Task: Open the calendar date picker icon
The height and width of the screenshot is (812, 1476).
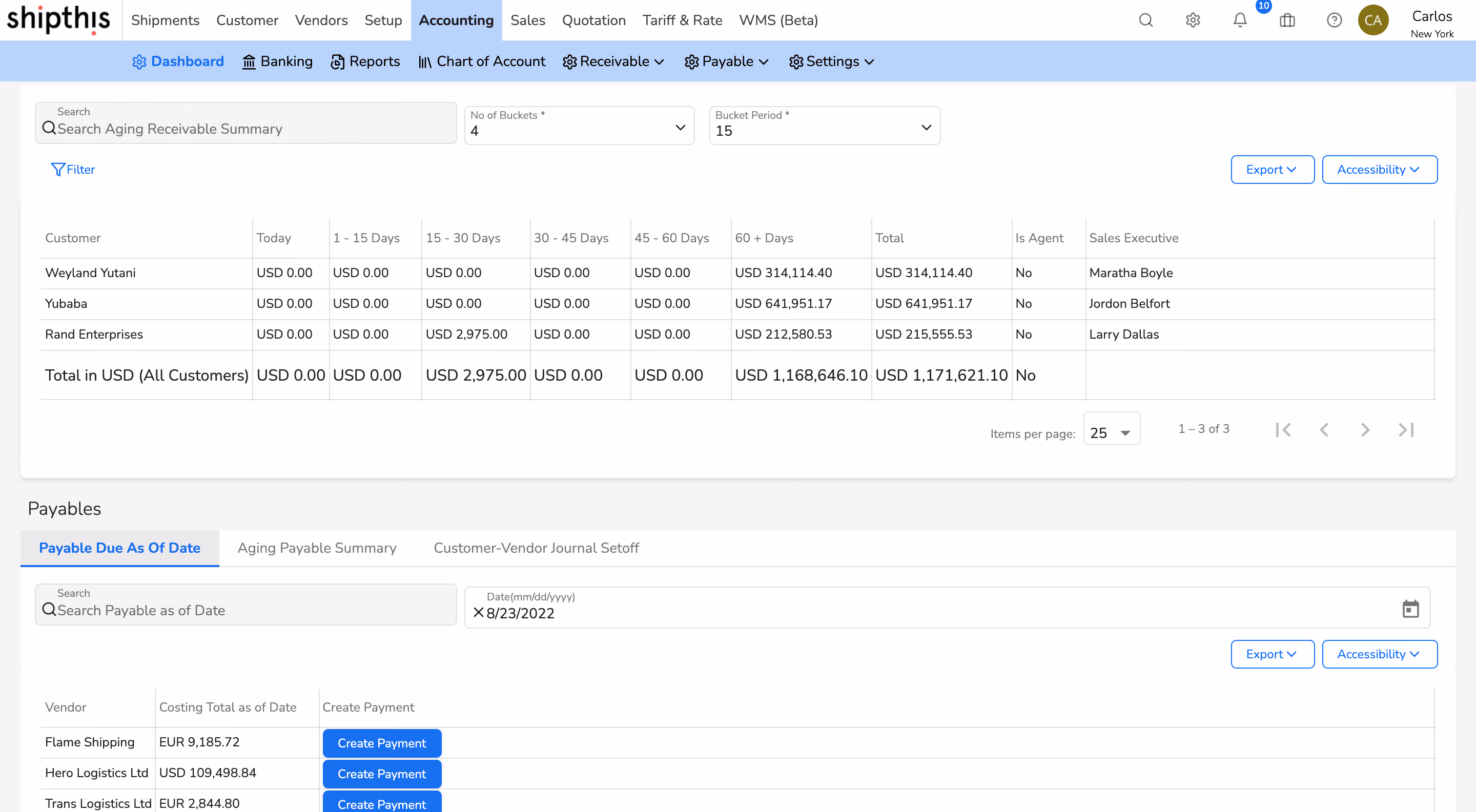Action: click(x=1410, y=609)
